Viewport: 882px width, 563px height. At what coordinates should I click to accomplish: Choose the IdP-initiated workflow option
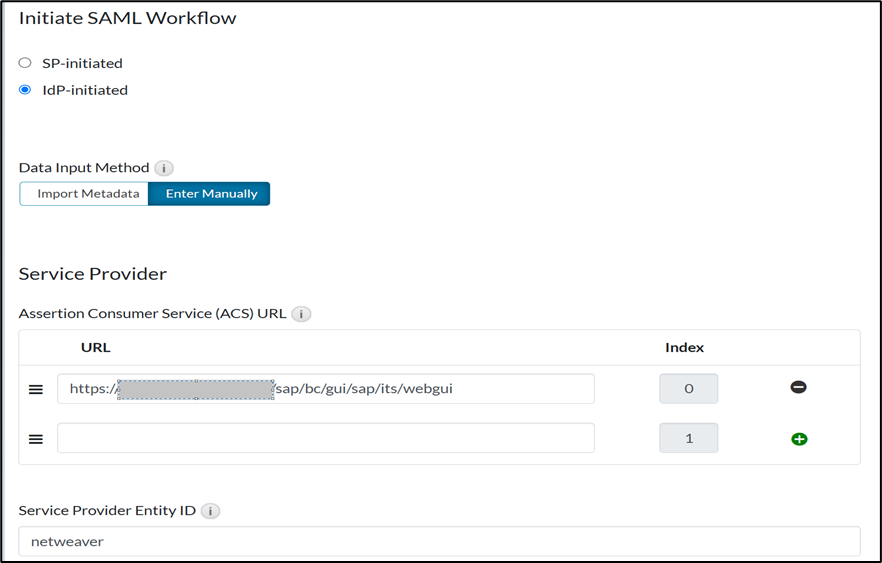pos(26,90)
